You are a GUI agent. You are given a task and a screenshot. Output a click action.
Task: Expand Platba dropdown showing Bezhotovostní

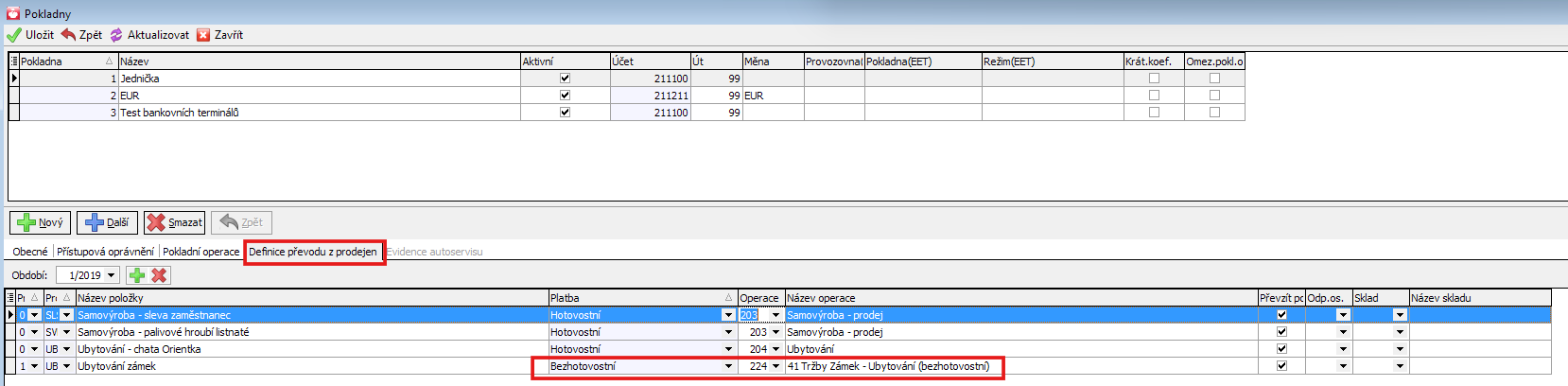pos(728,366)
